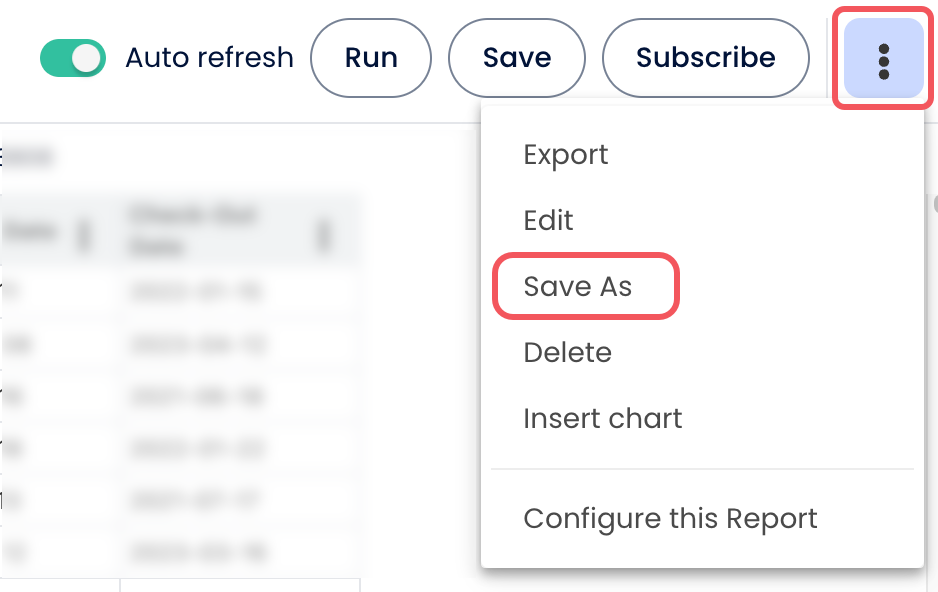The image size is (938, 592).
Task: Run the report
Action: (371, 58)
